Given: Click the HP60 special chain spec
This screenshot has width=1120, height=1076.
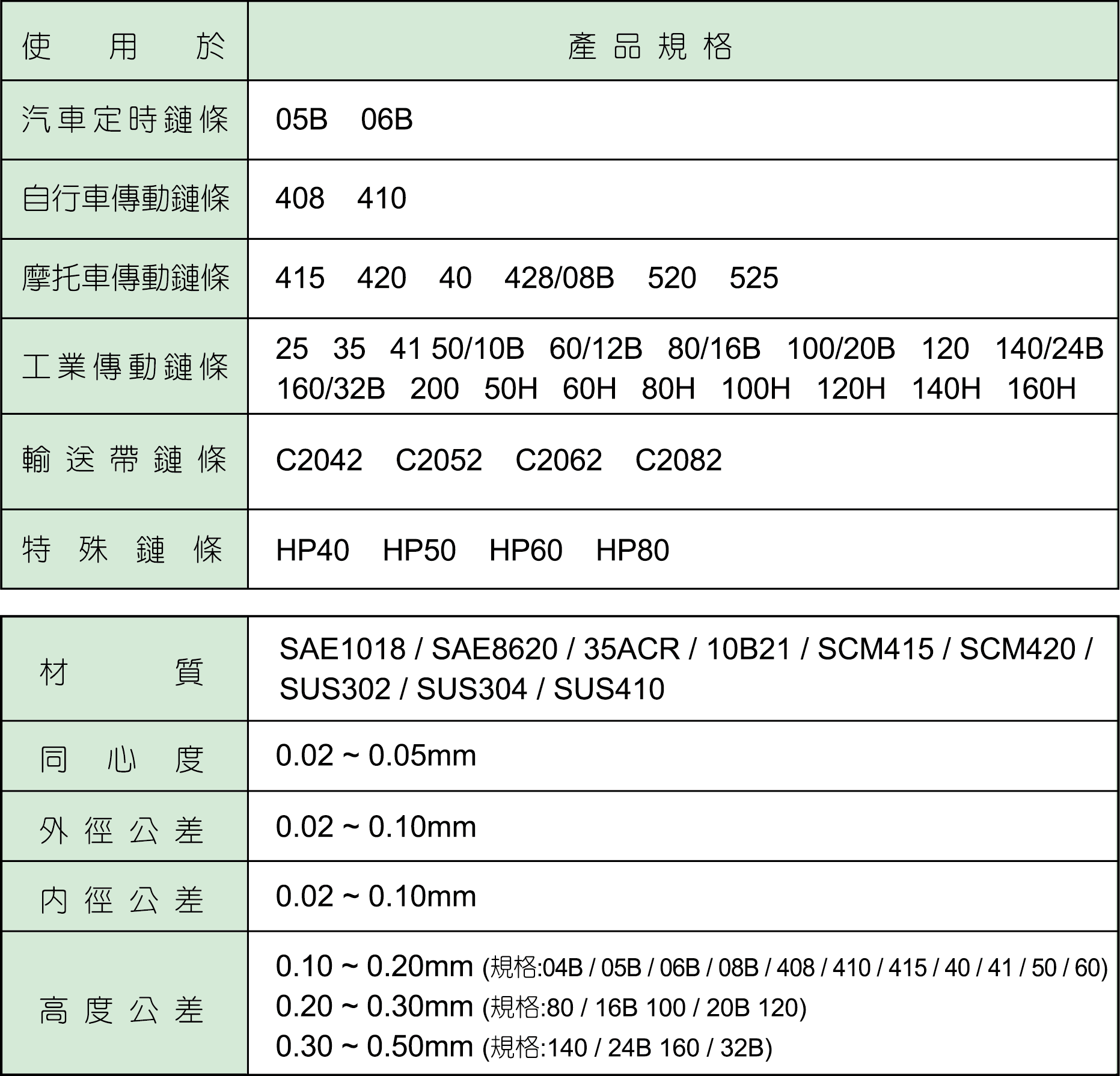Looking at the screenshot, I should (525, 550).
